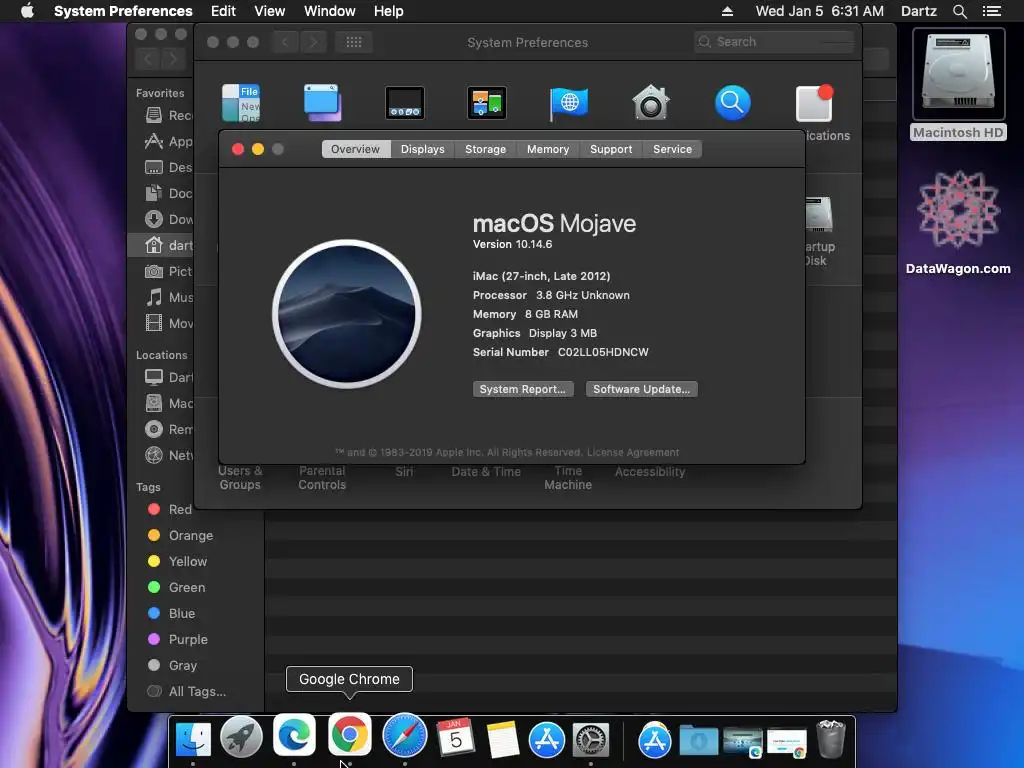Screen dimensions: 1024x768
Task: Restore minimized Chrome window from the Dock
Action: pyautogui.click(x=787, y=743)
